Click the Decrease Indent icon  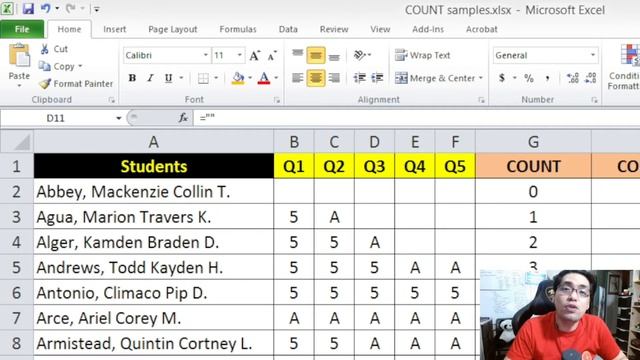[x=360, y=78]
